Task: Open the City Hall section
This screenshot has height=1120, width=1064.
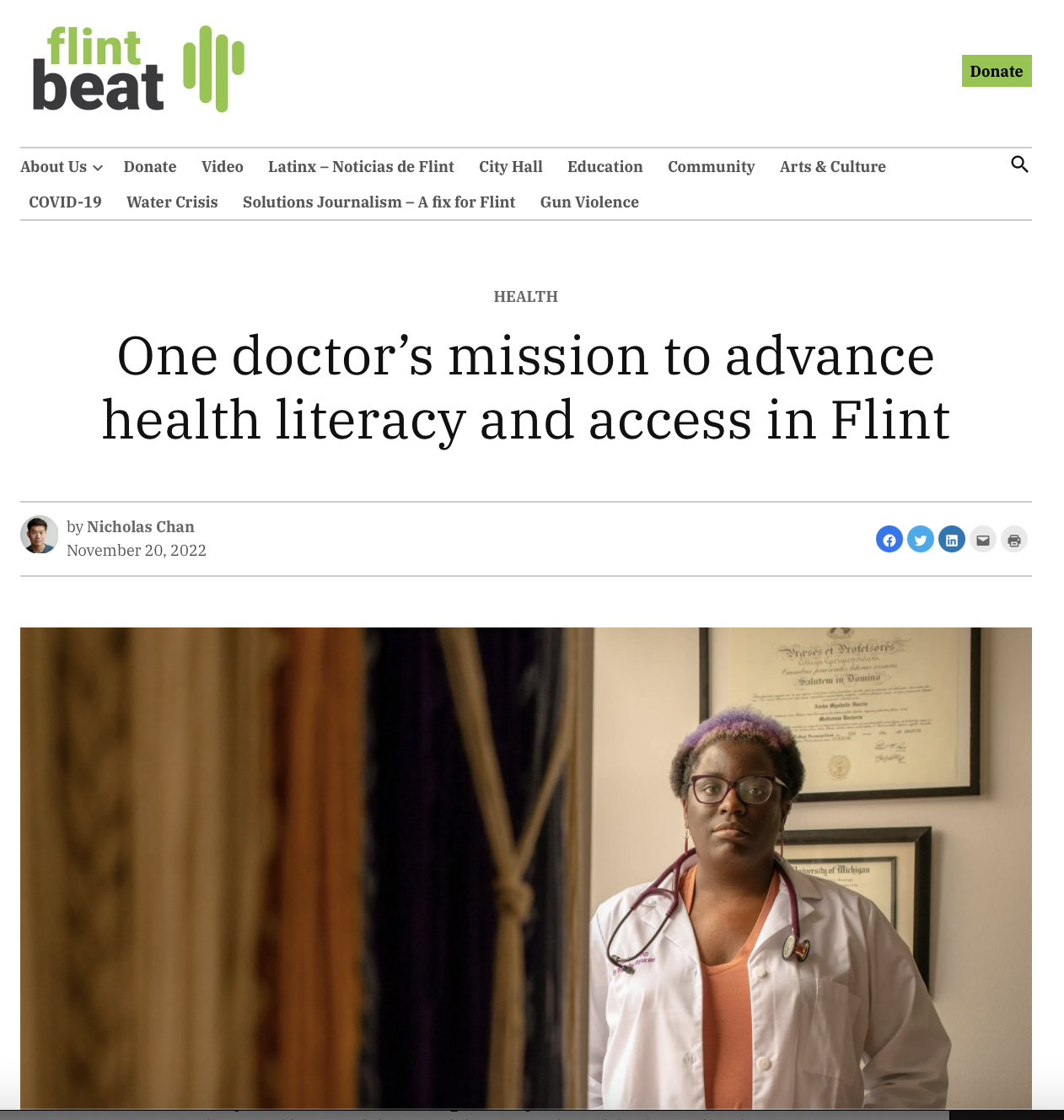Action: click(511, 167)
